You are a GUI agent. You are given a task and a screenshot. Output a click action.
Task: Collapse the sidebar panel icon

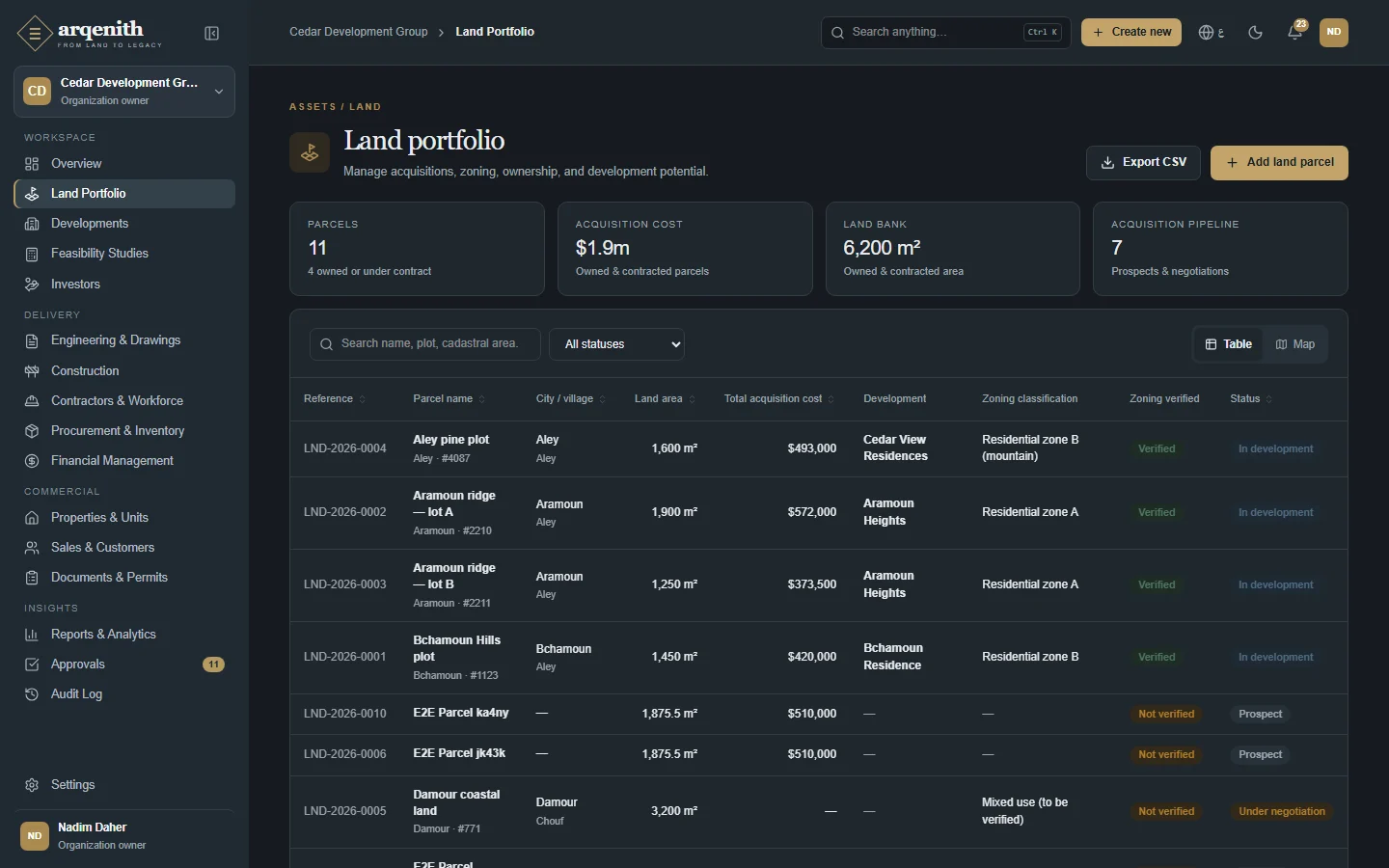coord(212,34)
